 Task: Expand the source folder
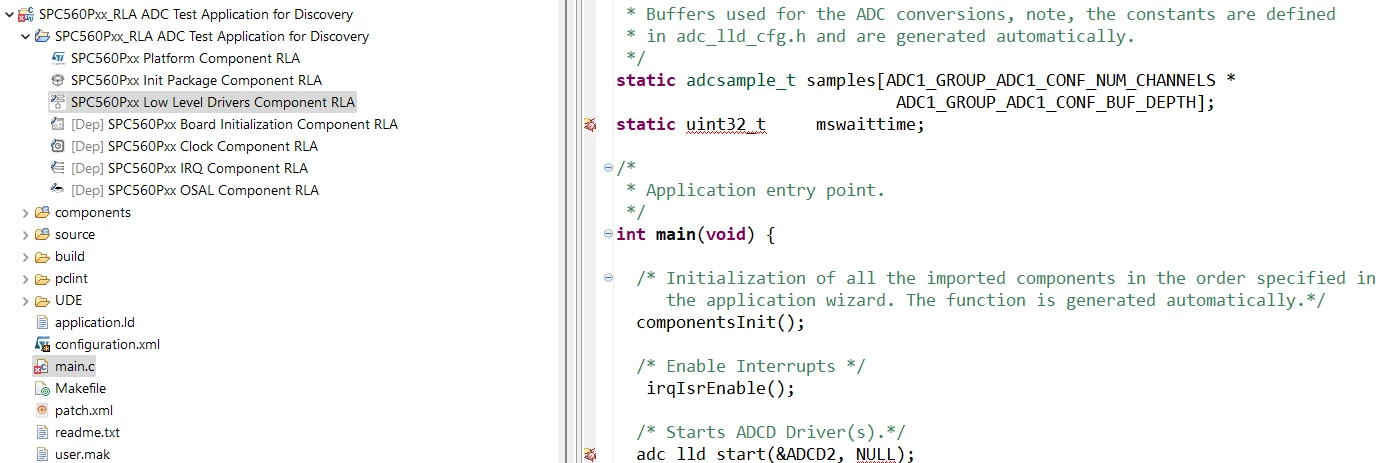[25, 234]
